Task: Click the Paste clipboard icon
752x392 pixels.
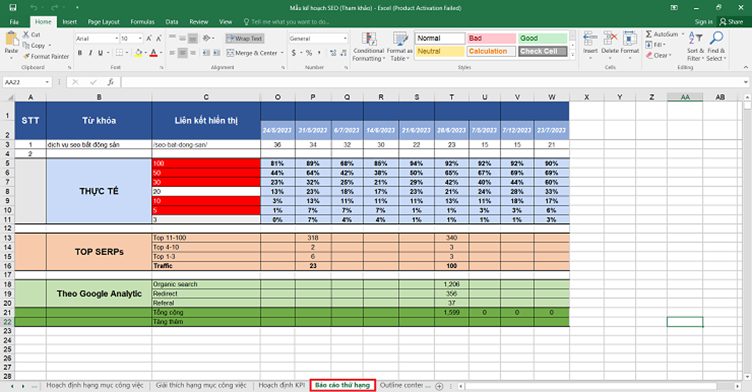Action: 11,39
